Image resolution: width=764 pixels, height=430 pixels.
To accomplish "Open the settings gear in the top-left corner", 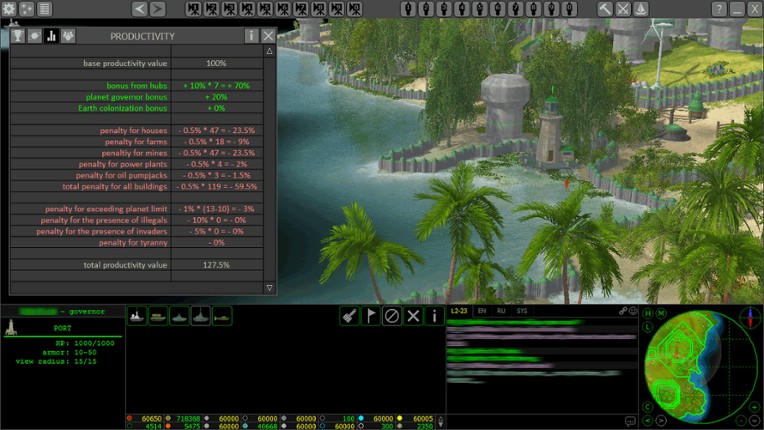I will [8, 9].
